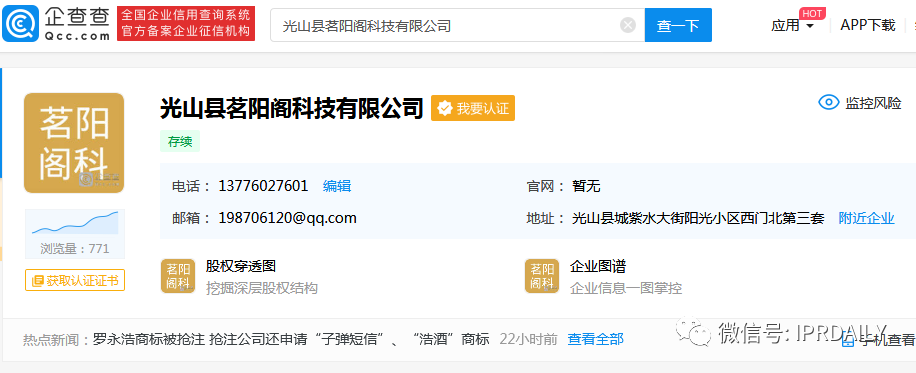Open the 企业图谱 enterprise graph icon

tap(542, 276)
